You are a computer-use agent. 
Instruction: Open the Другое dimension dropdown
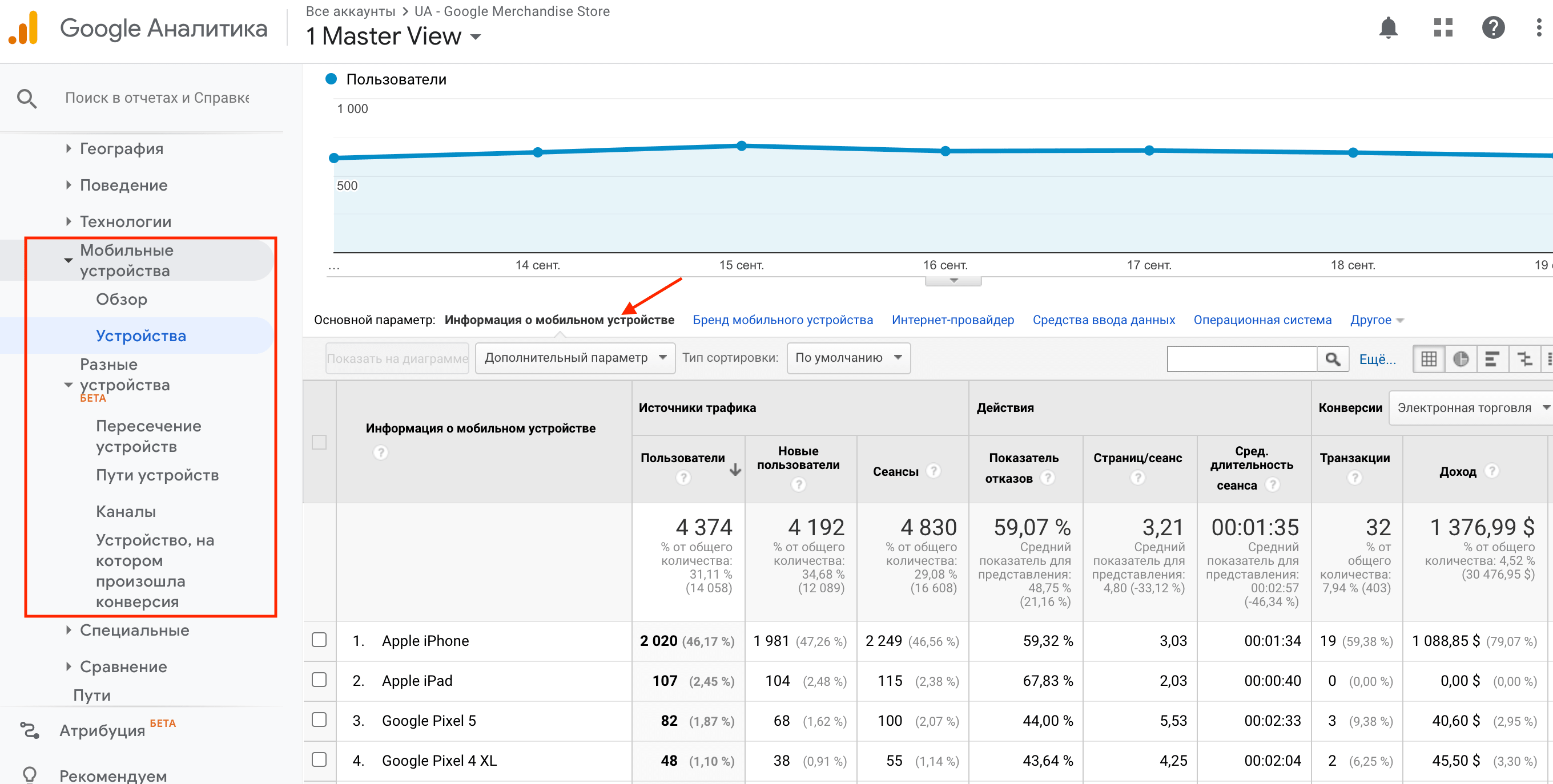pos(1377,320)
